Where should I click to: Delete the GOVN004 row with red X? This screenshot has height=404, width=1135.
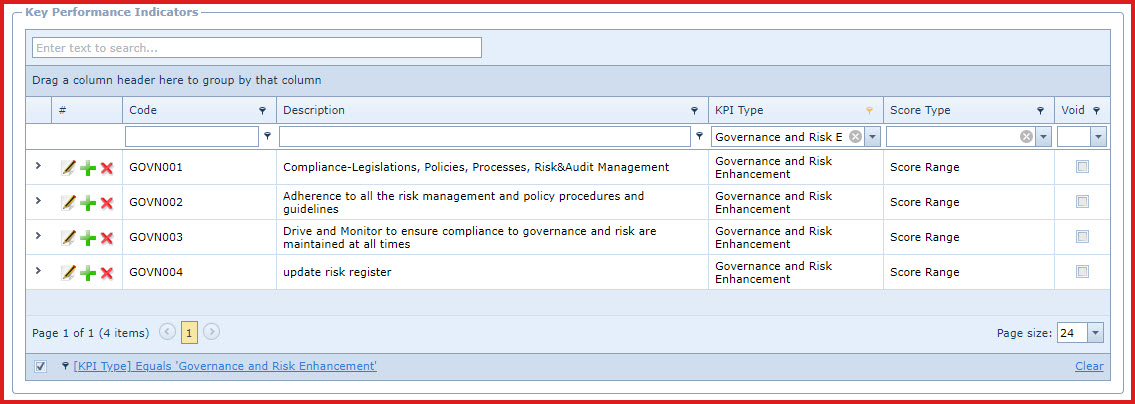pyautogui.click(x=106, y=273)
